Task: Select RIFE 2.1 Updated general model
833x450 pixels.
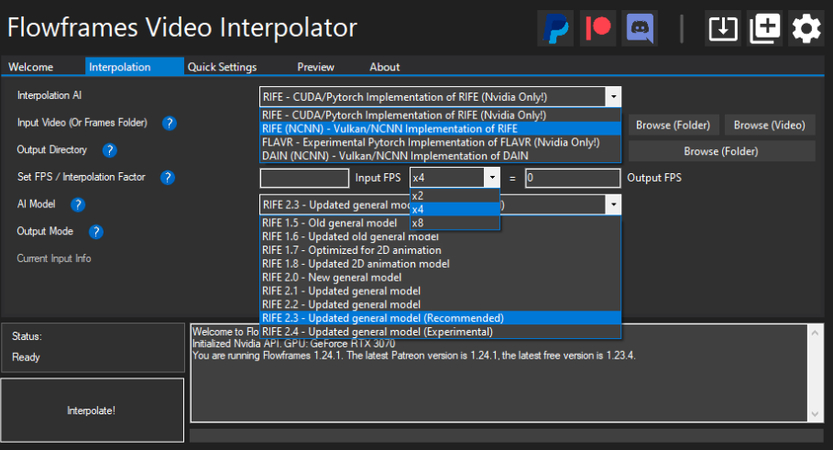Action: (x=440, y=291)
